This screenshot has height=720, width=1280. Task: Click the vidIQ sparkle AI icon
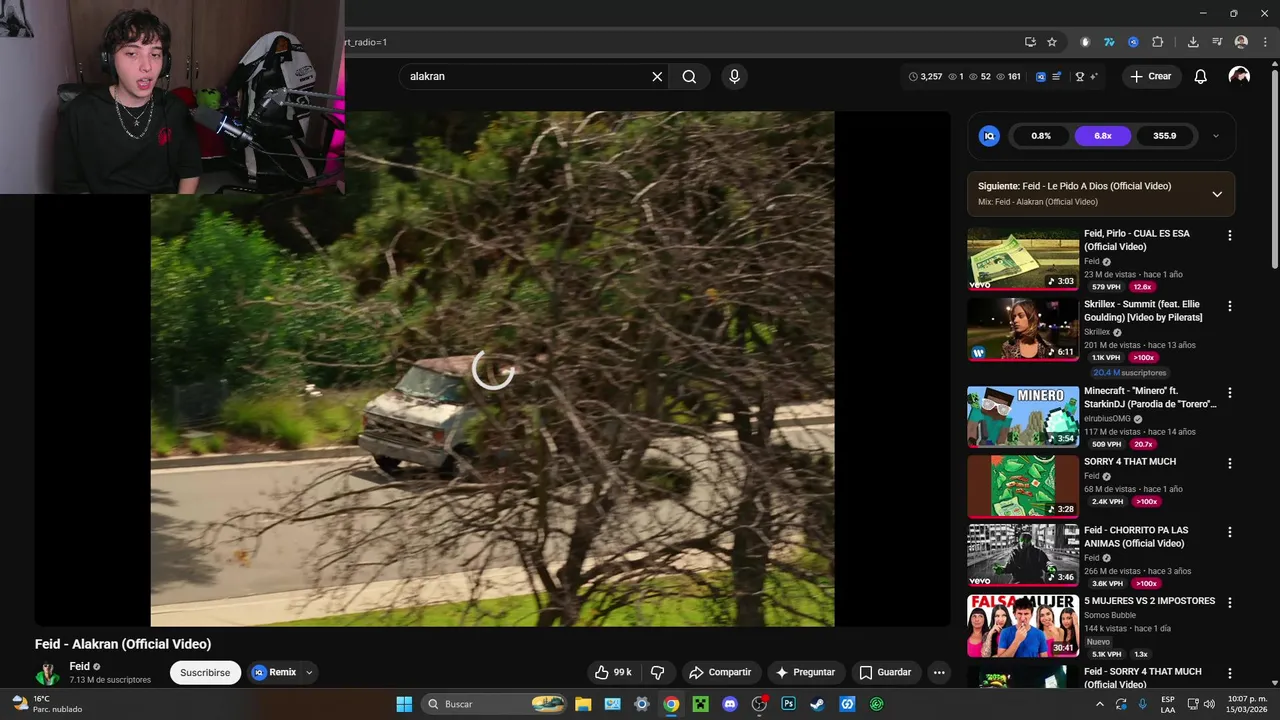tap(1093, 76)
